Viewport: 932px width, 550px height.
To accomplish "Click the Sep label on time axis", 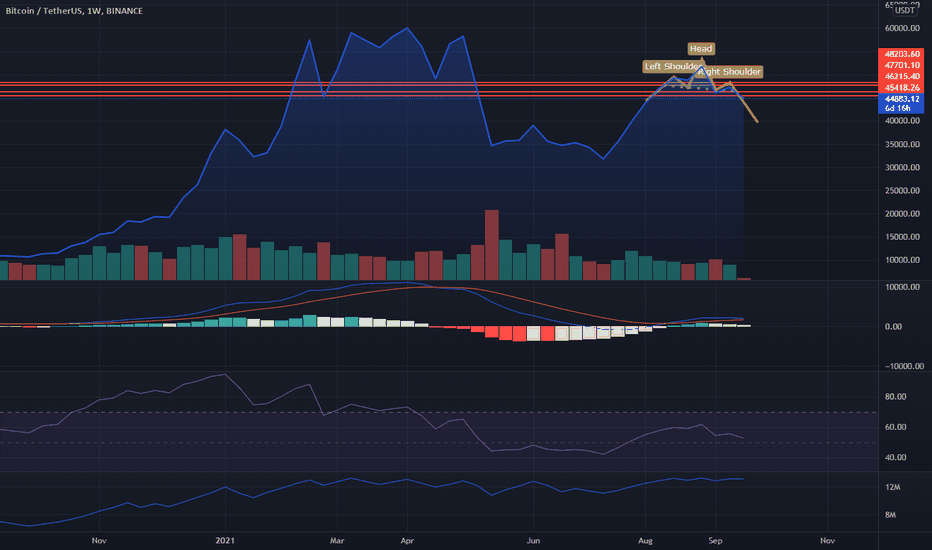I will coord(715,540).
